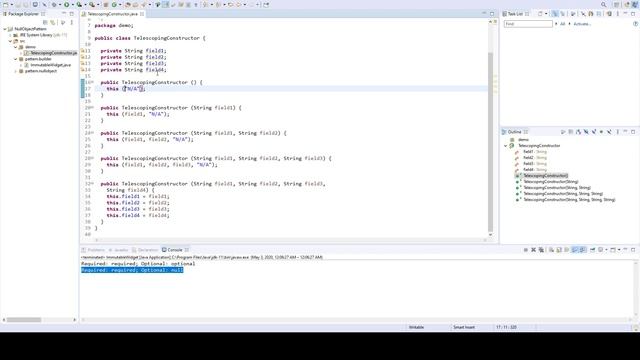This screenshot has height=360, width=640.
Task: Toggle Mark Occurrences in main toolbar
Action: pyautogui.click(x=165, y=4)
